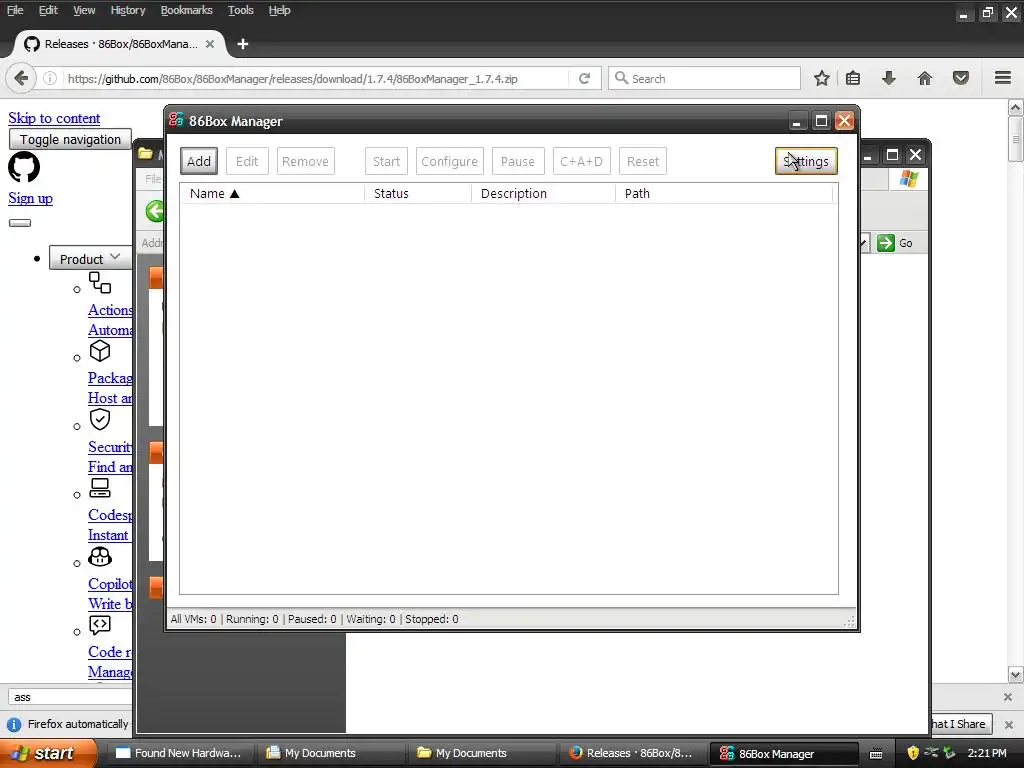Close the Releases browser tab
The image size is (1024, 768).
click(x=210, y=44)
